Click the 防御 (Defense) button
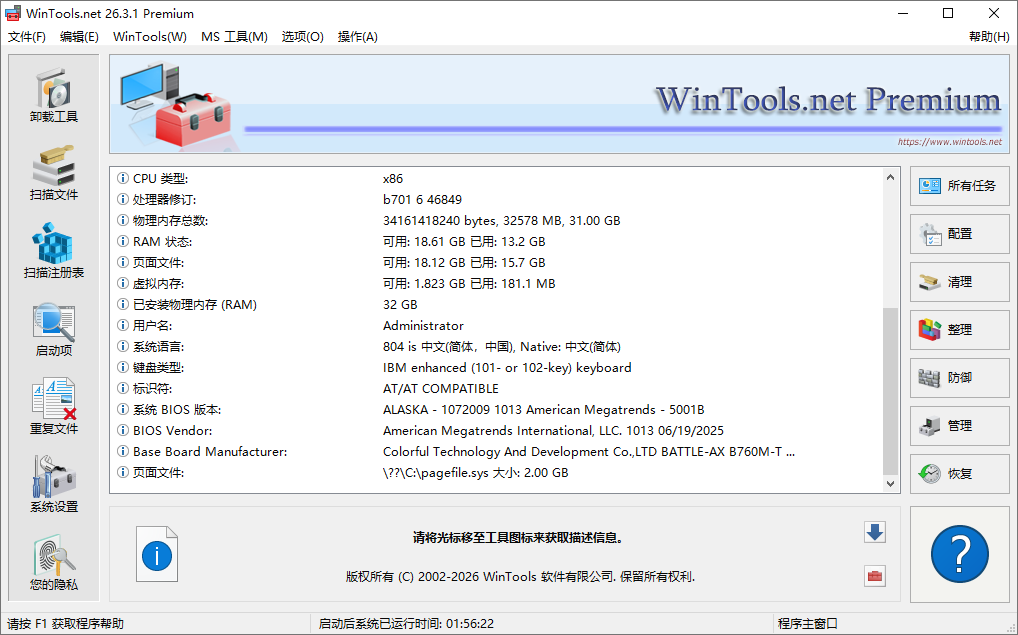1018x635 pixels. point(959,378)
